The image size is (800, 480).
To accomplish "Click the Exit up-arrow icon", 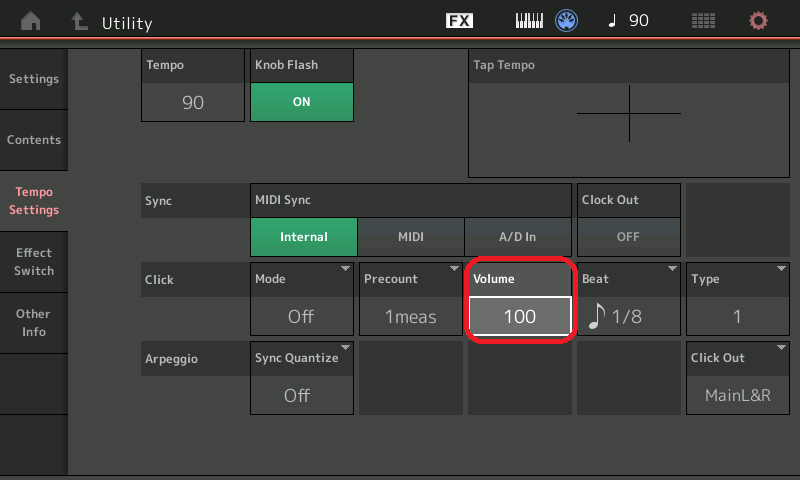I will (78, 21).
